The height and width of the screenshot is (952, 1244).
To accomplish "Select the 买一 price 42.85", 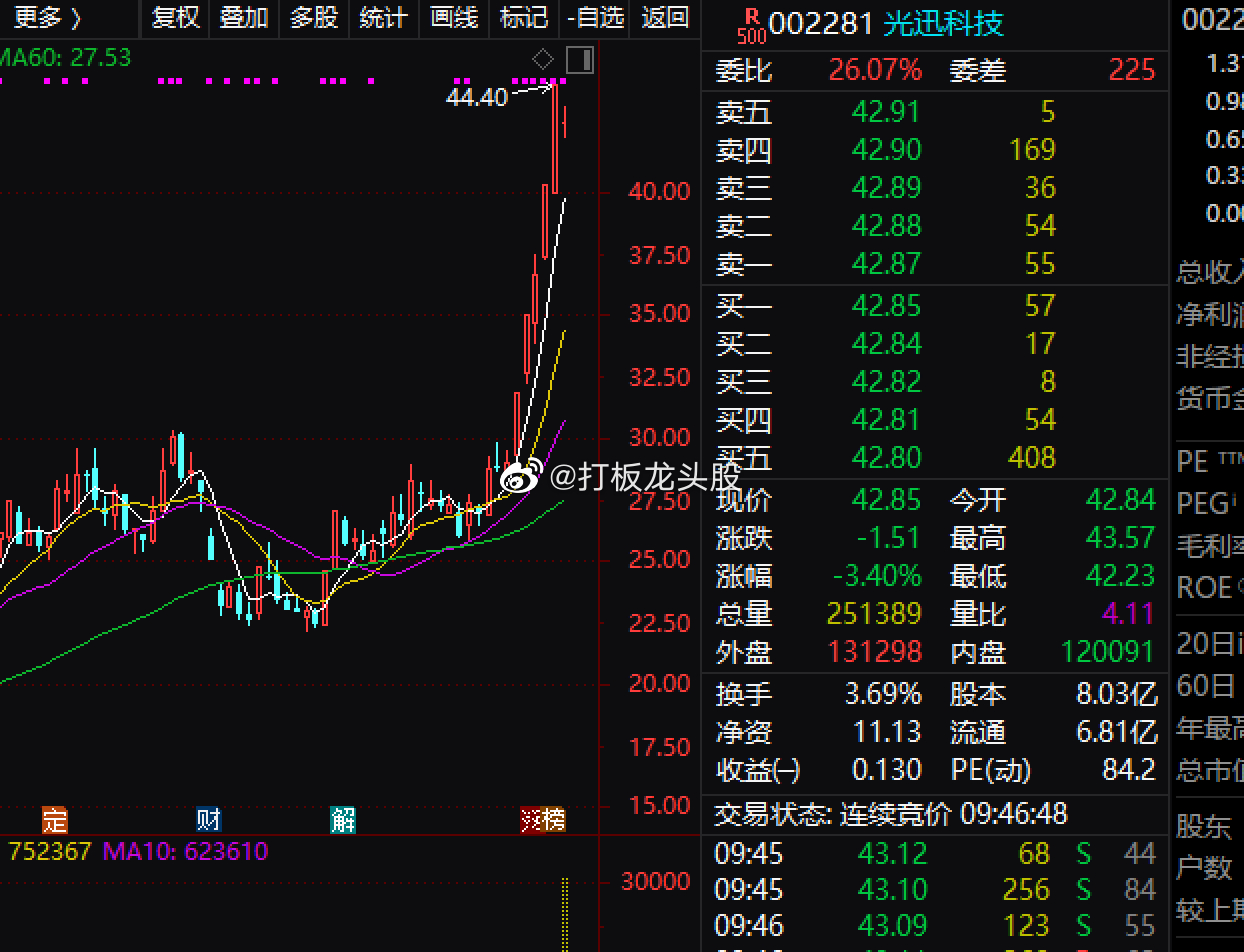I will click(886, 306).
